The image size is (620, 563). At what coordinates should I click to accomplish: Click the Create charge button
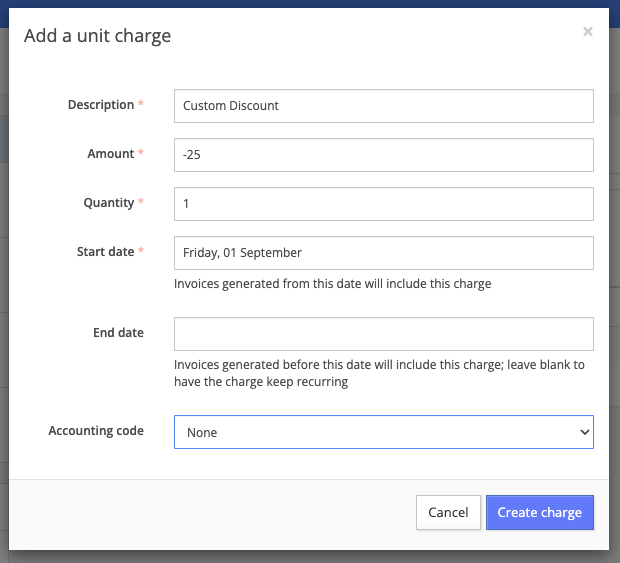[x=540, y=512]
